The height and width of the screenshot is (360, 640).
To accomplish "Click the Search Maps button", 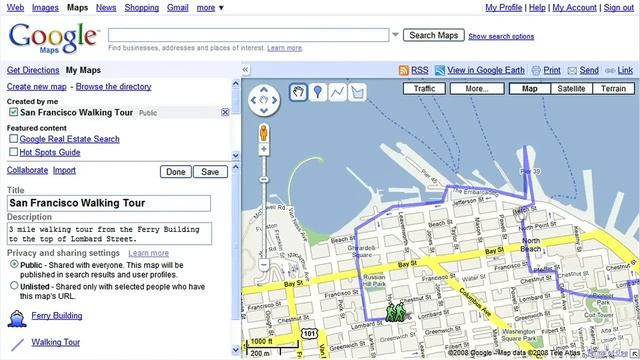I will [433, 36].
